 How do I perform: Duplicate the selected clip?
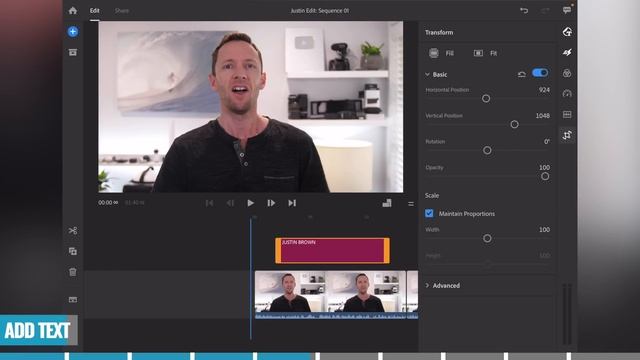(73, 251)
